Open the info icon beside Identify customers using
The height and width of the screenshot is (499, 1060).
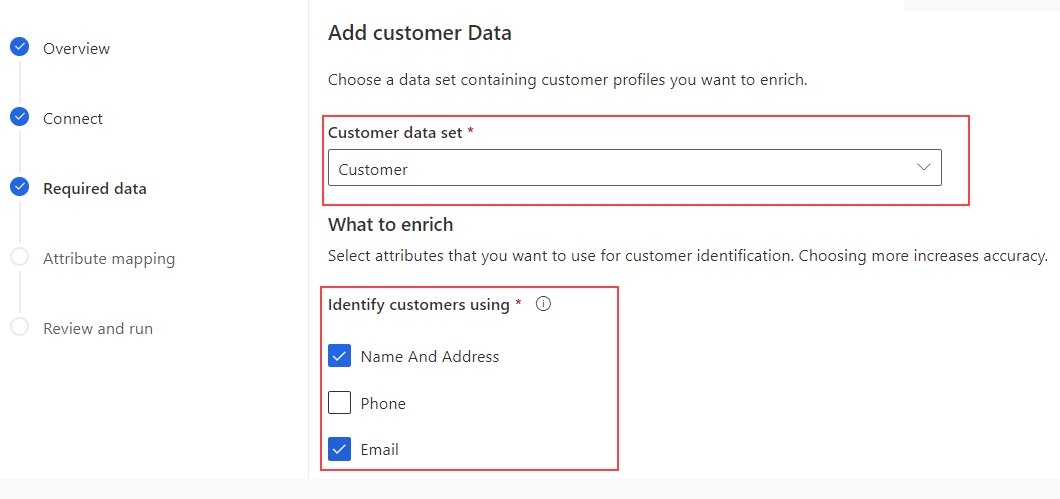[543, 304]
